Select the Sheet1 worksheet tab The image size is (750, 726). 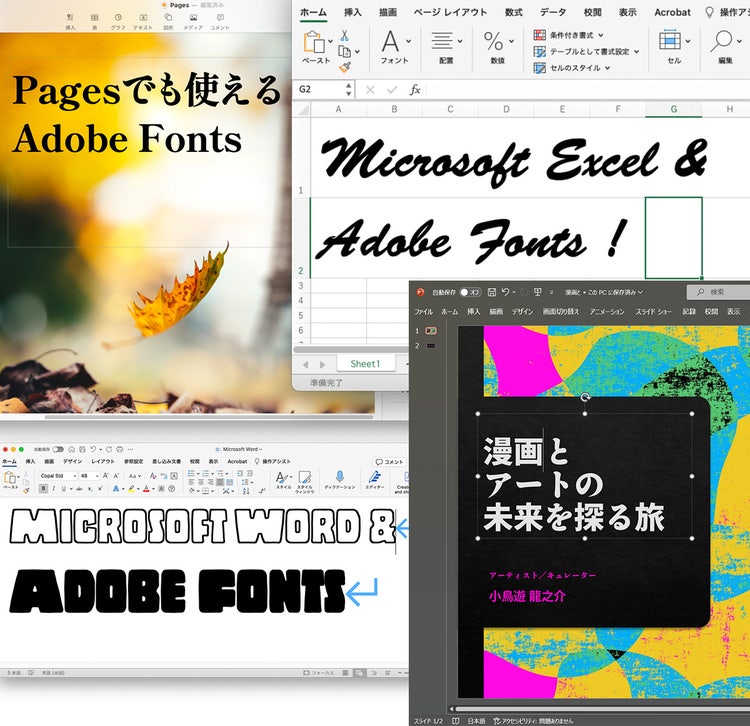coord(364,364)
